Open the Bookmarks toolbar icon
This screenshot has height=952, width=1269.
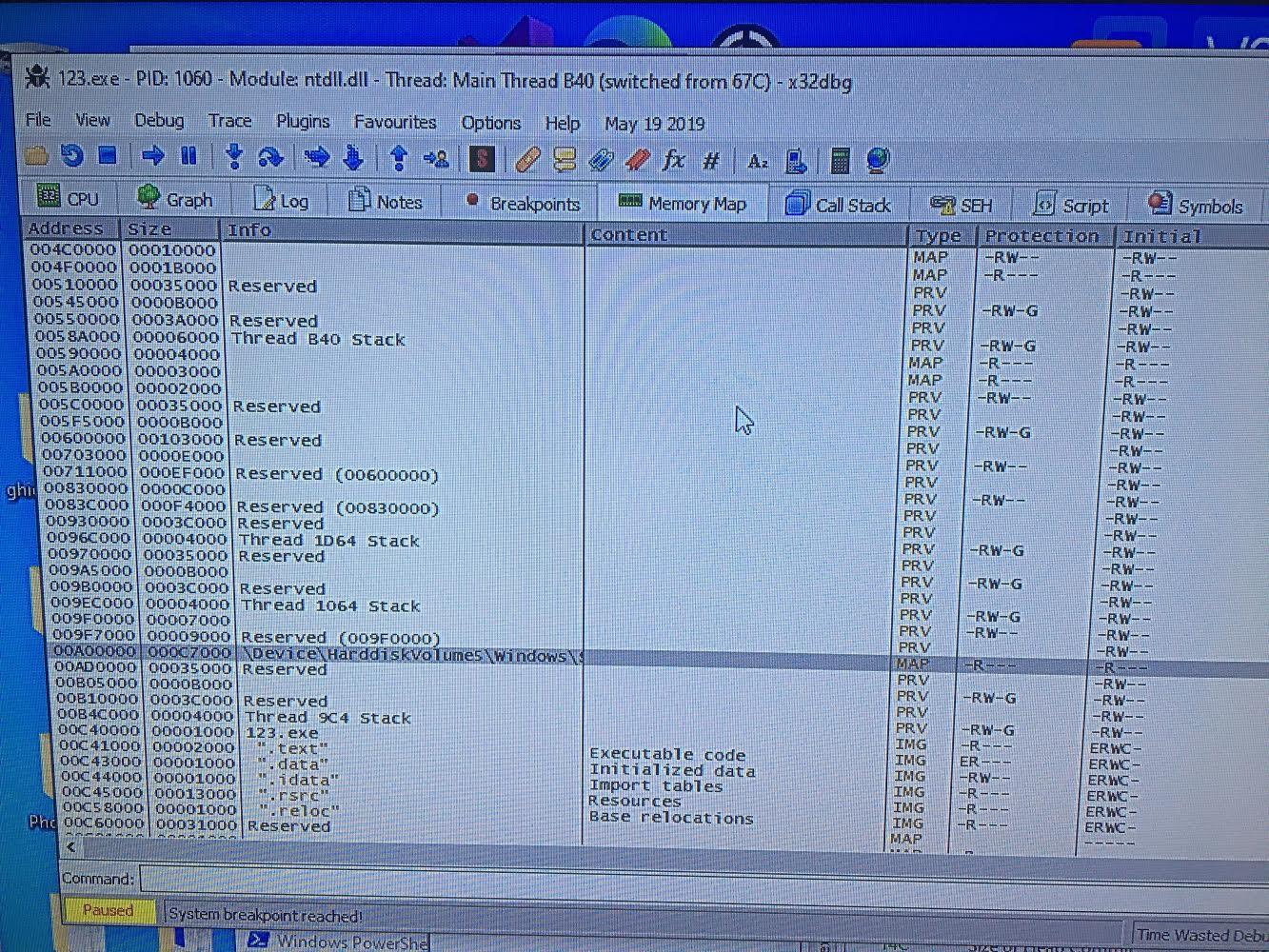[x=637, y=160]
